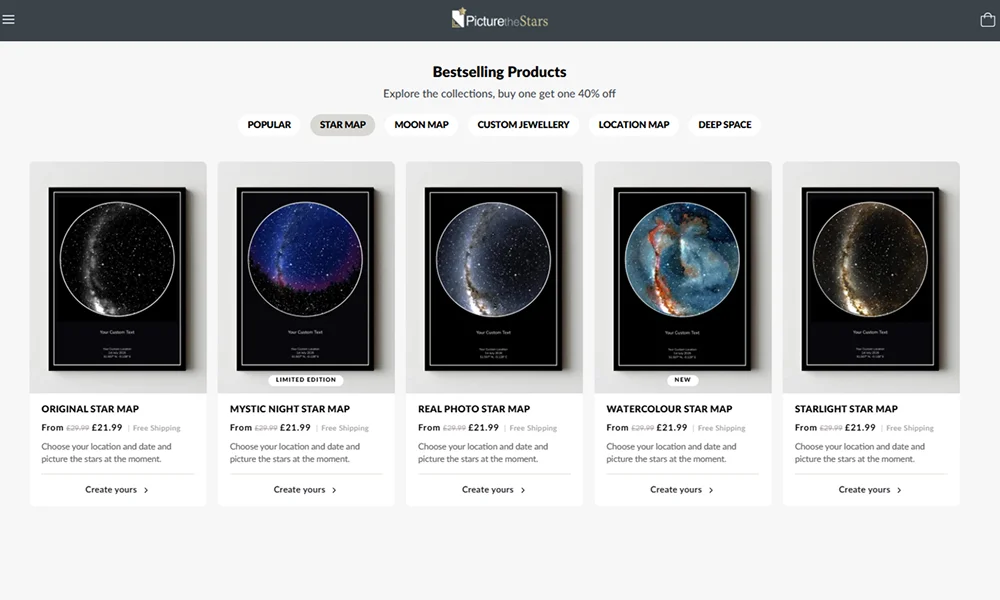
Task: Select the STAR MAP category tab
Action: [342, 125]
